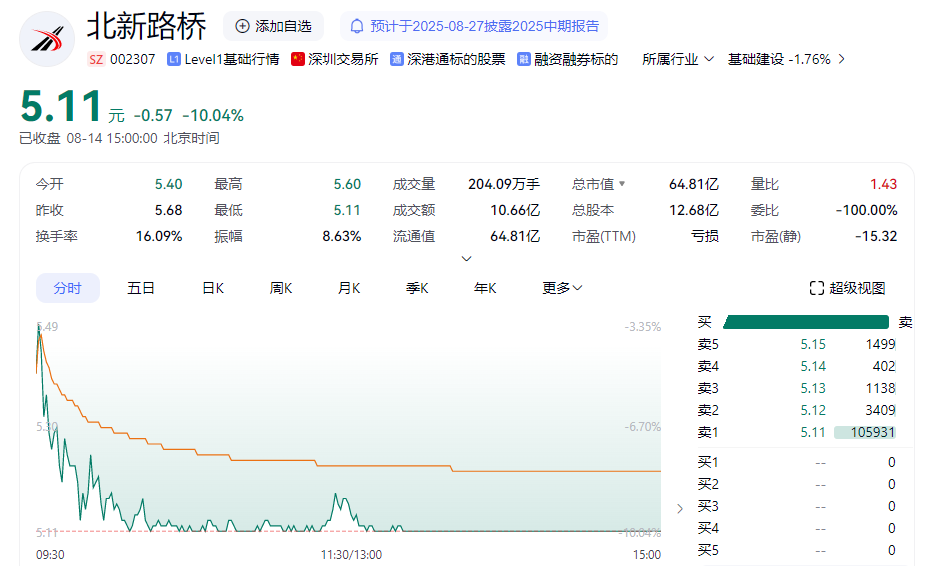Open the 2025中期报告 disclosure notice
Screen dimensions: 930x566
474,26
